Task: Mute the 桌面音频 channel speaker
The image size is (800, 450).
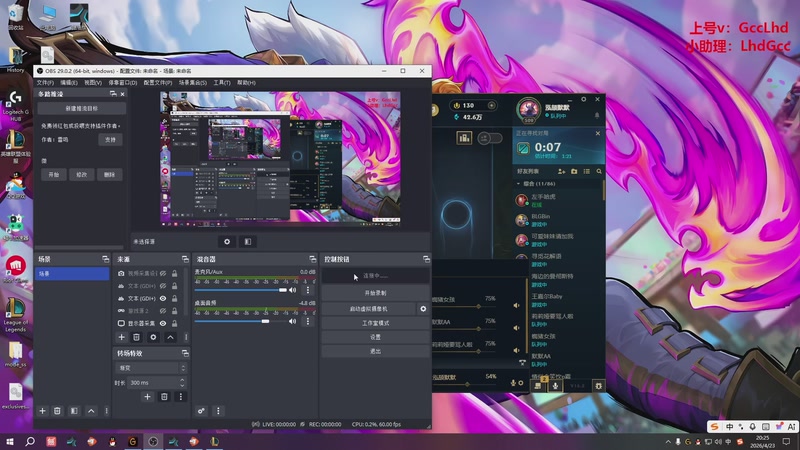Action: tap(292, 321)
